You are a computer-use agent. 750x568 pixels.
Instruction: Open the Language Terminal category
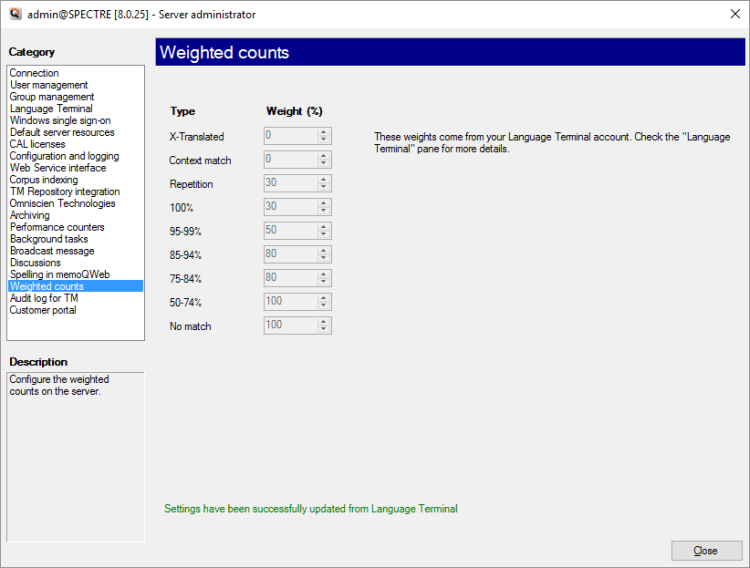click(51, 109)
